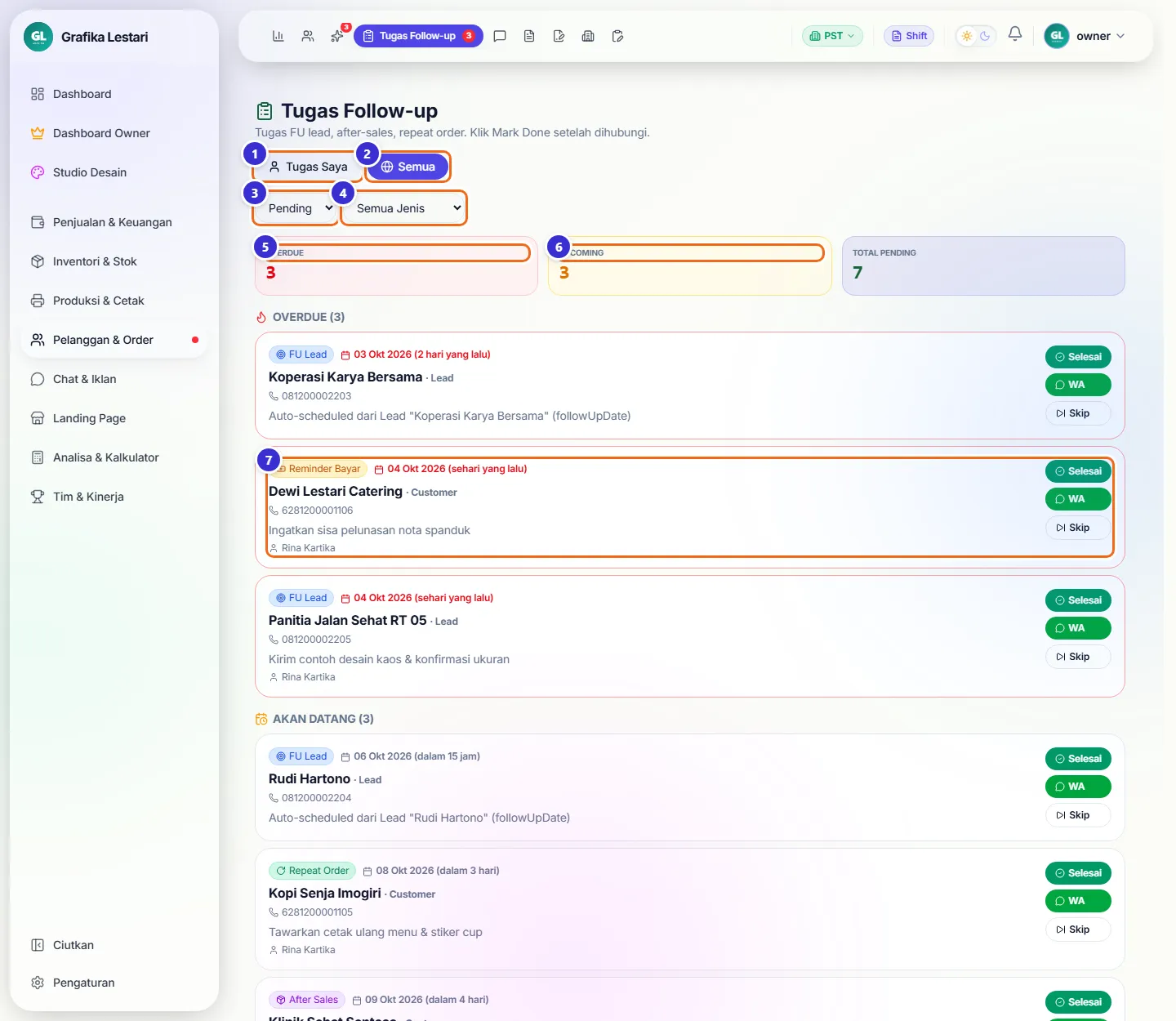Click WA button for Dewi Lestari Catering

point(1078,499)
